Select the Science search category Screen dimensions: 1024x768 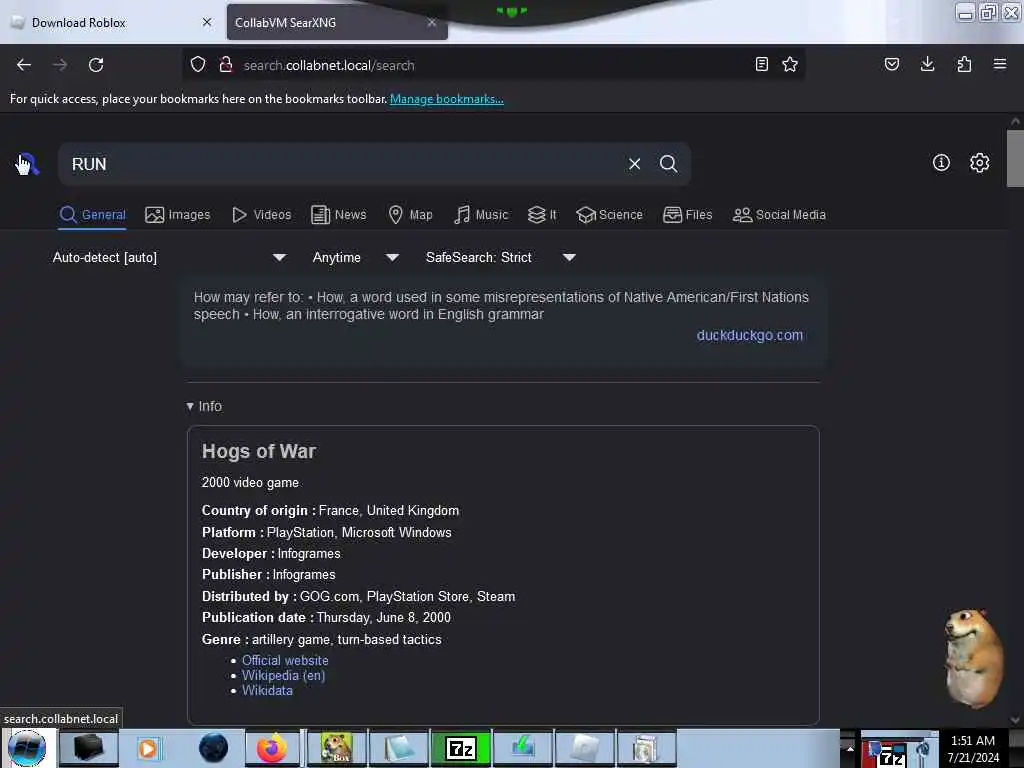pyautogui.click(x=609, y=215)
